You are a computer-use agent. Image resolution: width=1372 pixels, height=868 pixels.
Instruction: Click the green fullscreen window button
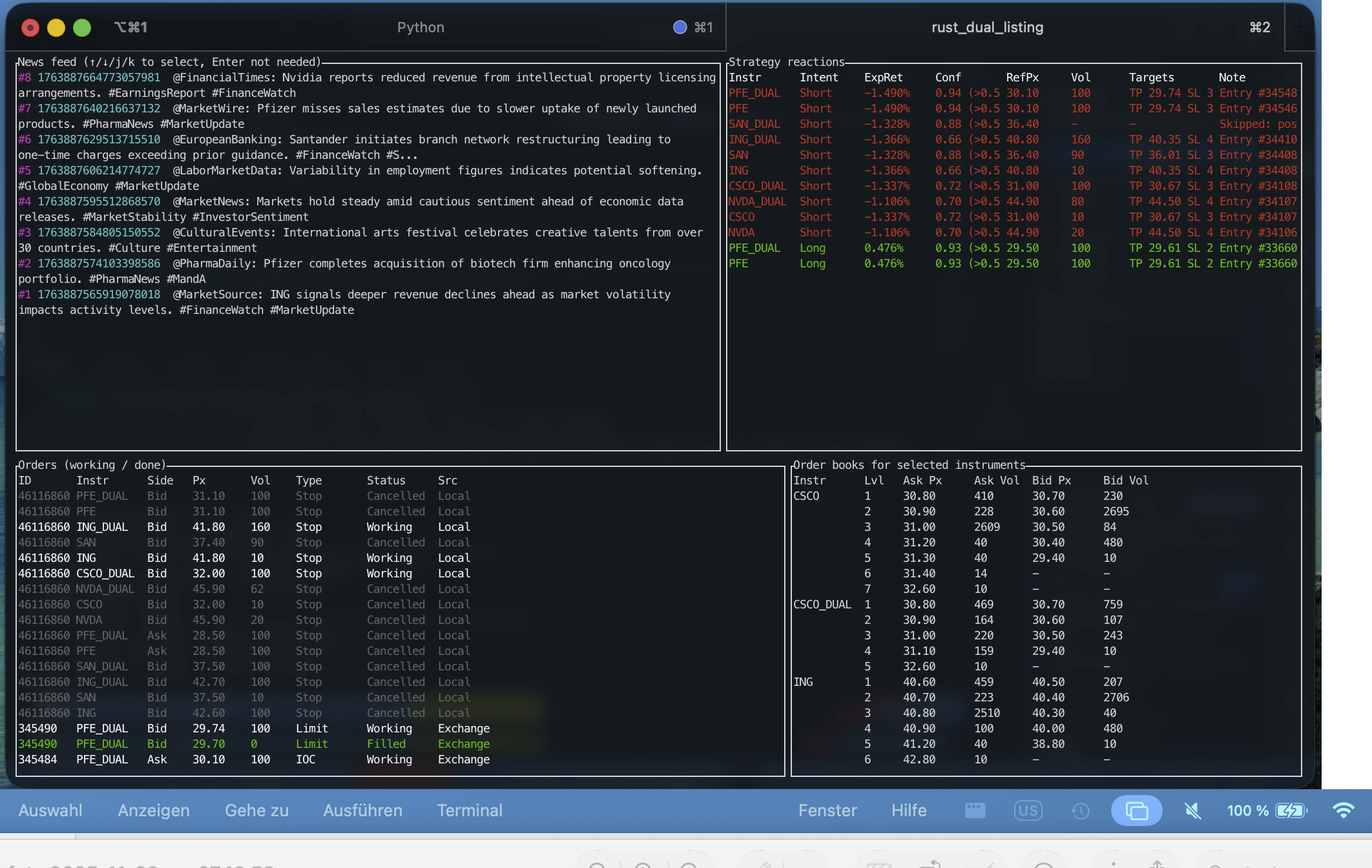click(x=82, y=27)
